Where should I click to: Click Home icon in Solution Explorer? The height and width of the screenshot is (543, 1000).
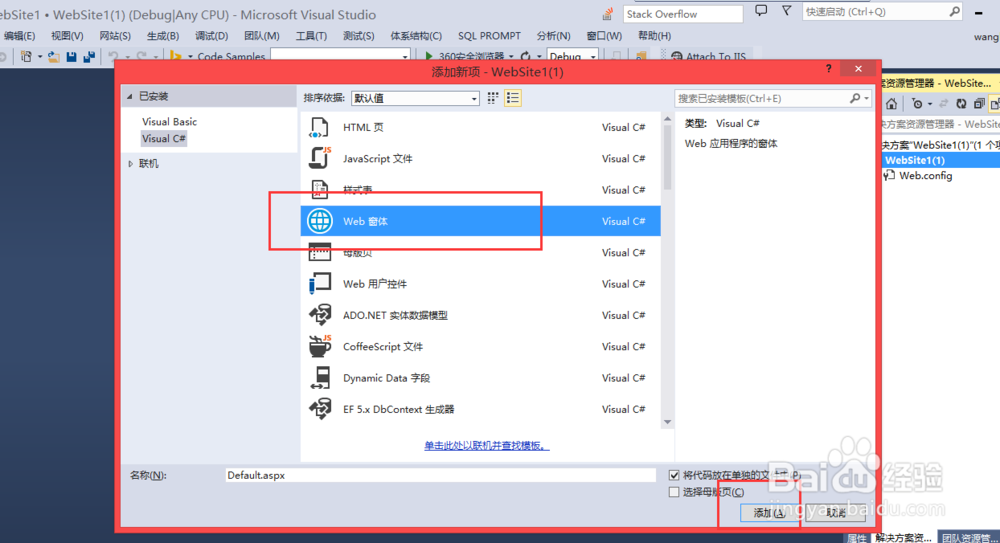[891, 104]
